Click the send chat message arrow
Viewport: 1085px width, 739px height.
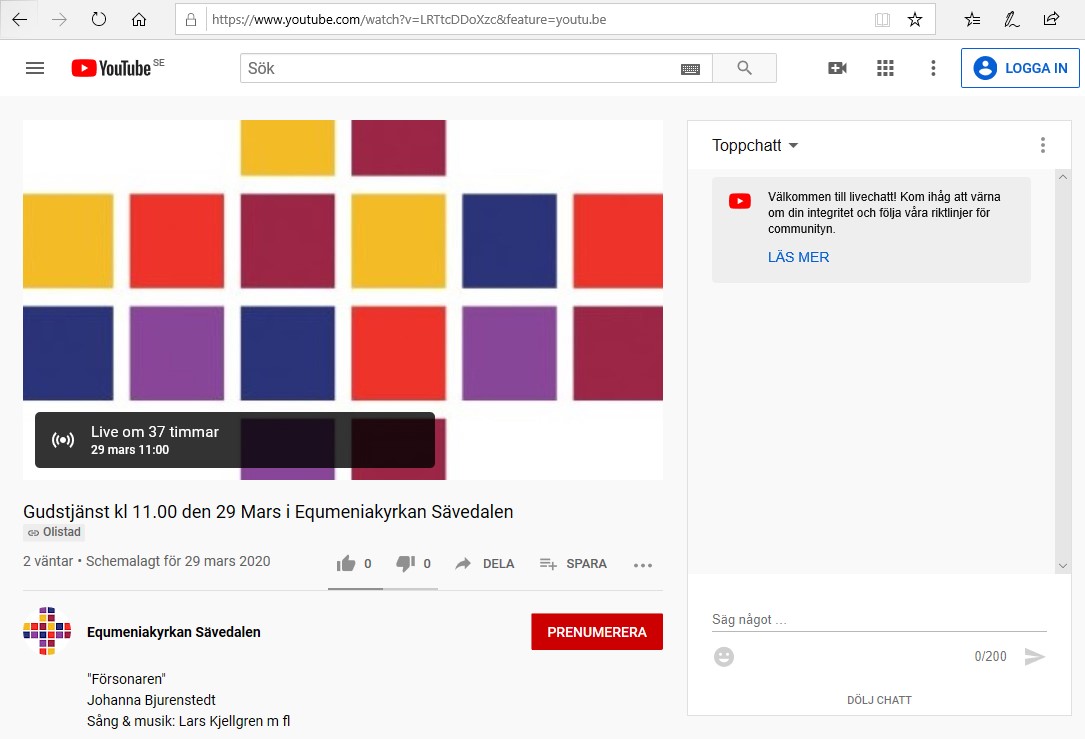(1034, 656)
